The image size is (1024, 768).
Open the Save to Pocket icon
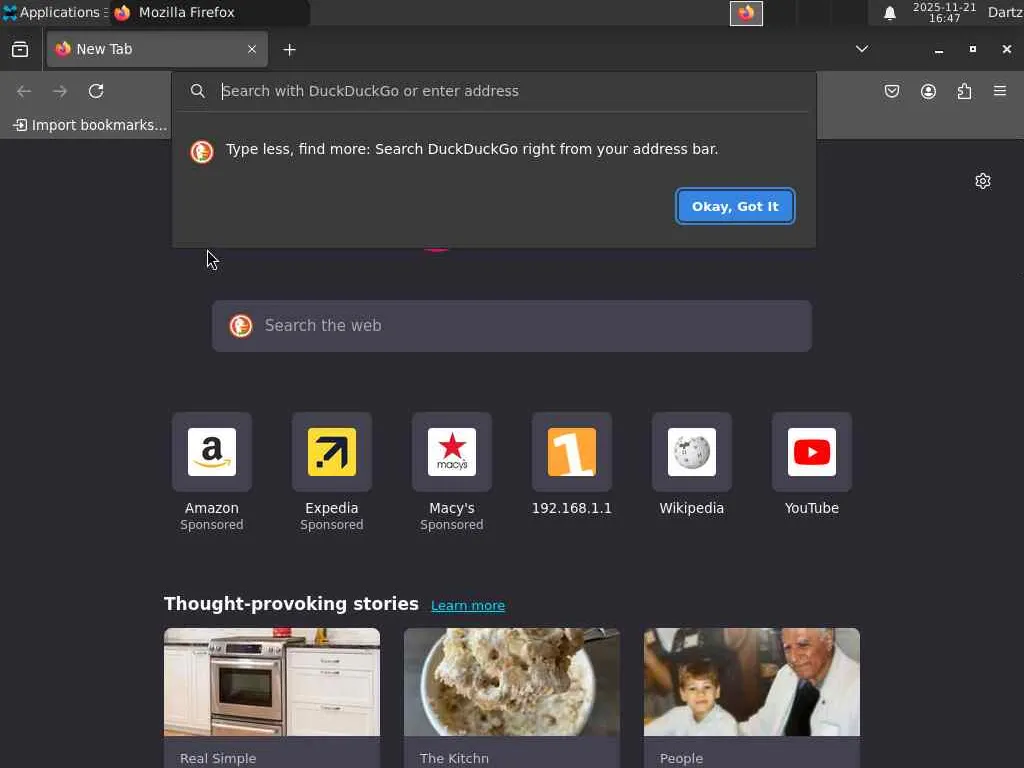(x=892, y=91)
